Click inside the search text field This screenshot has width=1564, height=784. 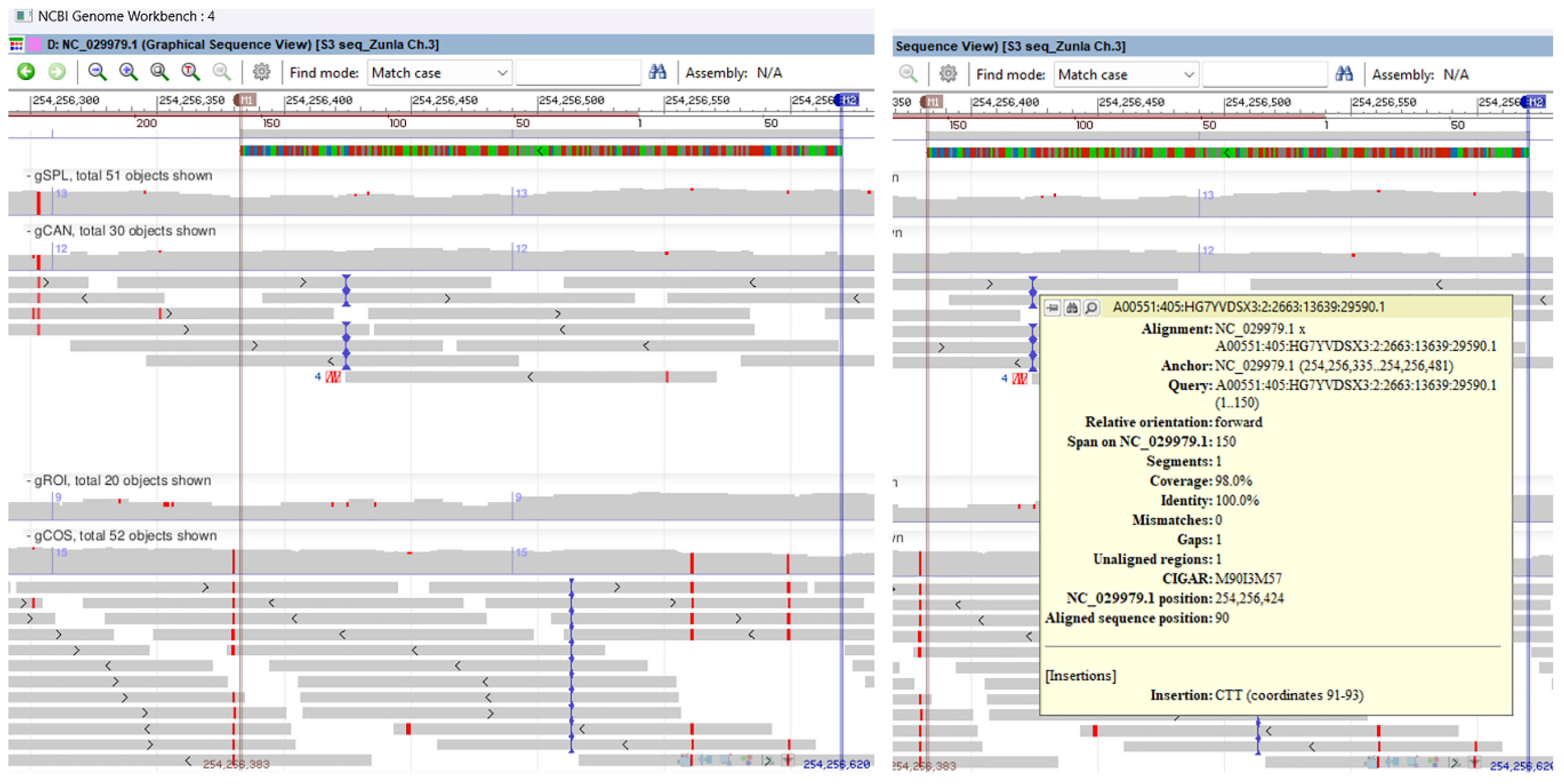(577, 72)
